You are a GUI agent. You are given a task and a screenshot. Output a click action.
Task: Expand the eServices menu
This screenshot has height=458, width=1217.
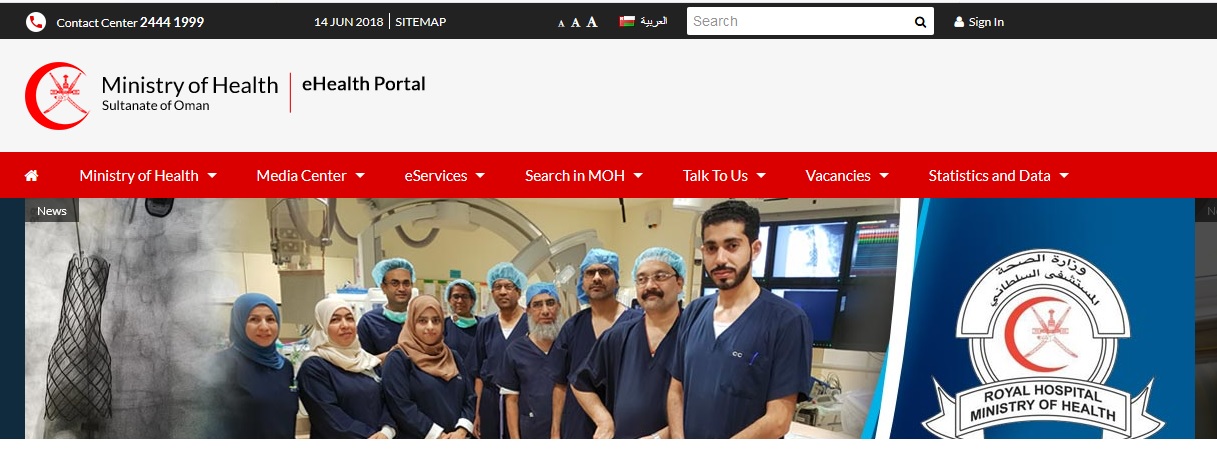click(x=444, y=176)
